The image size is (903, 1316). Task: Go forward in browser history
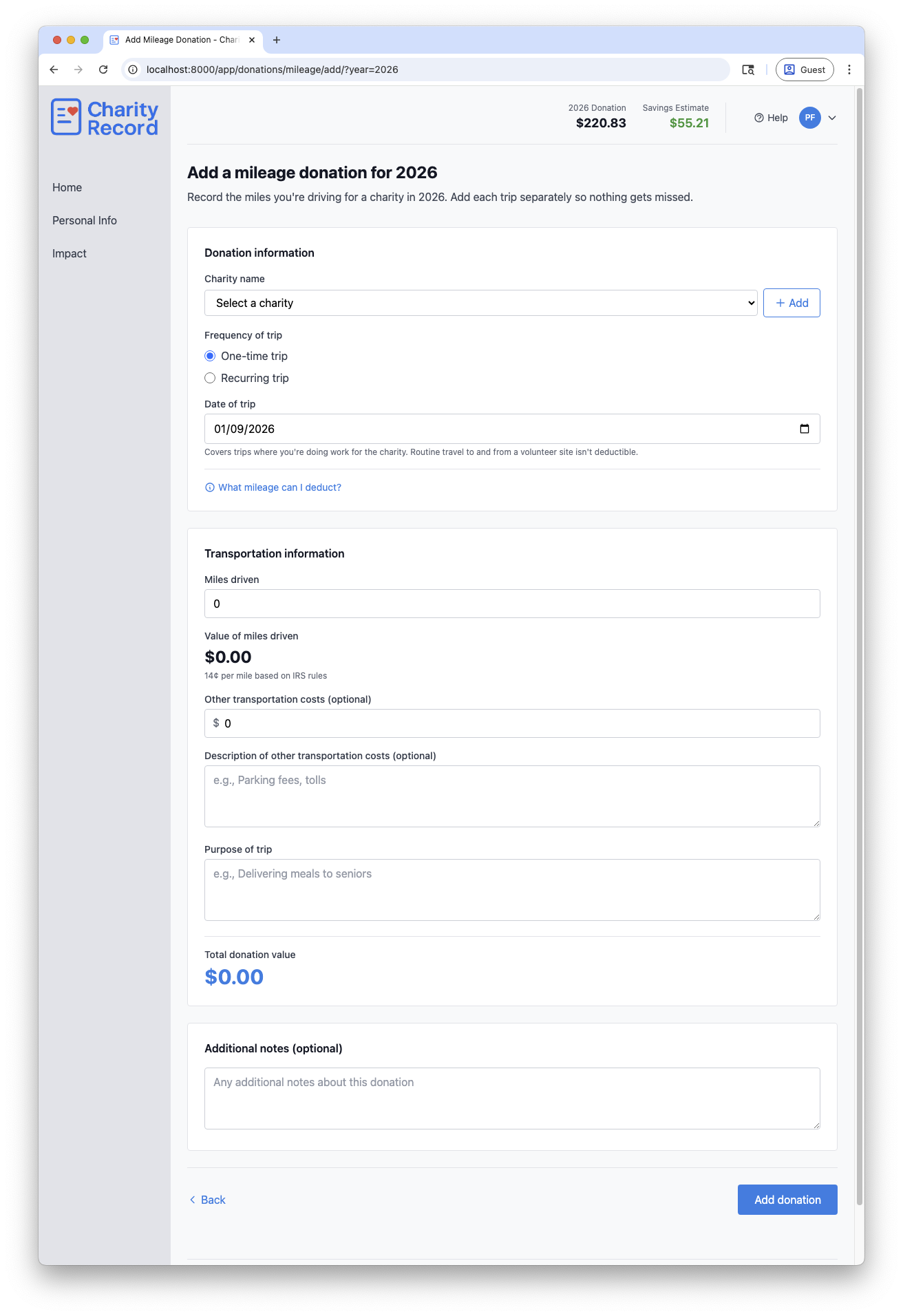78,70
